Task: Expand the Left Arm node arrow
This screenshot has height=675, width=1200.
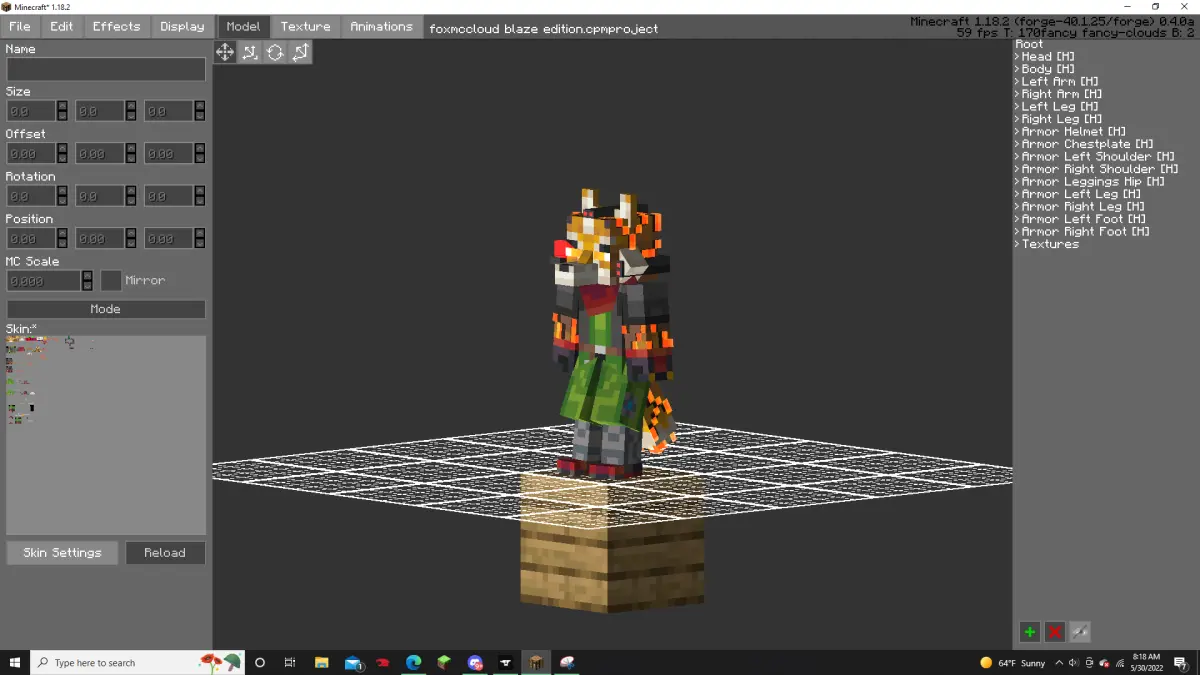Action: pyautogui.click(x=1018, y=82)
